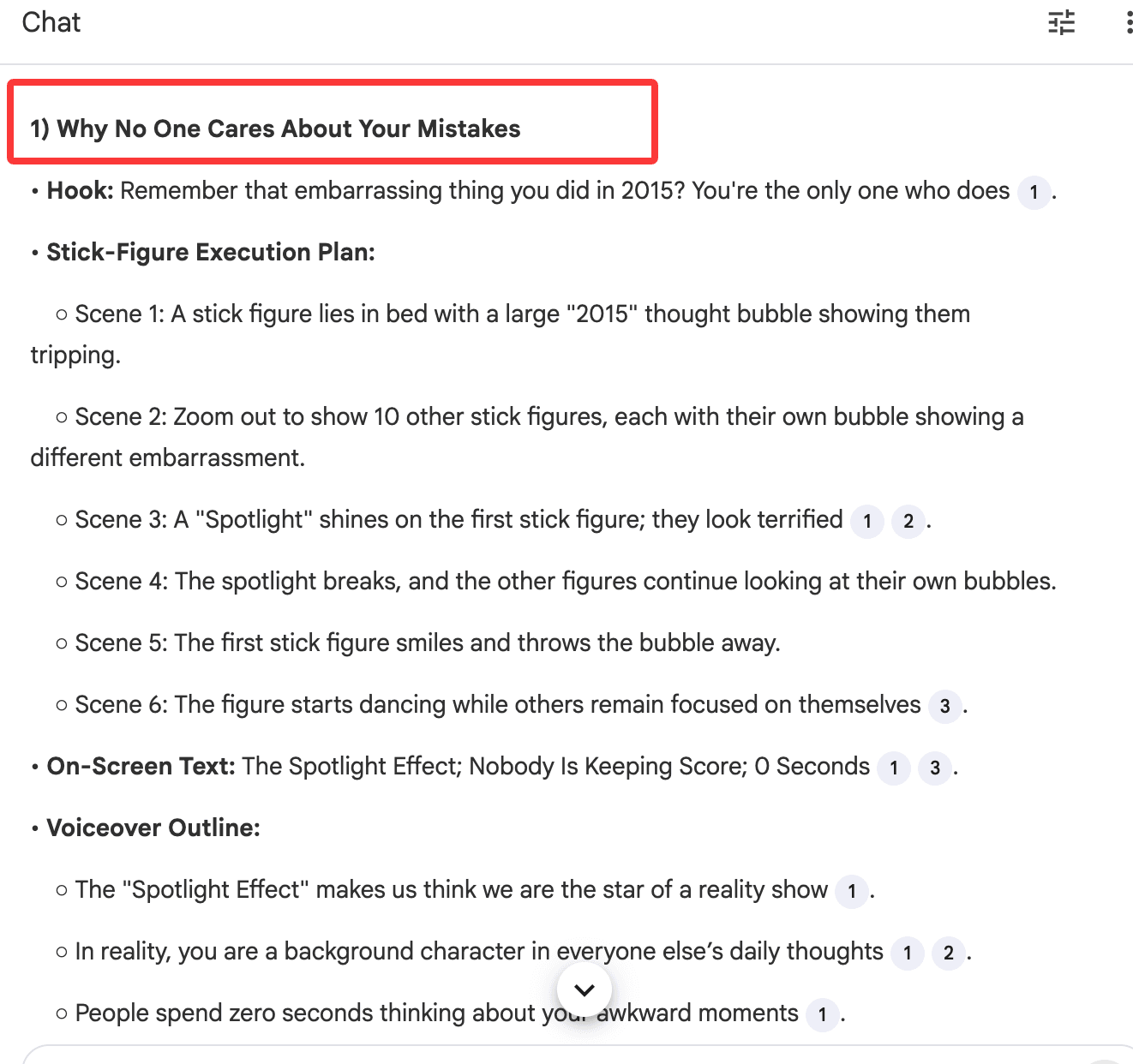Open citation 2 on the Scene 3 line
The image size is (1133, 1064).
[x=908, y=521]
